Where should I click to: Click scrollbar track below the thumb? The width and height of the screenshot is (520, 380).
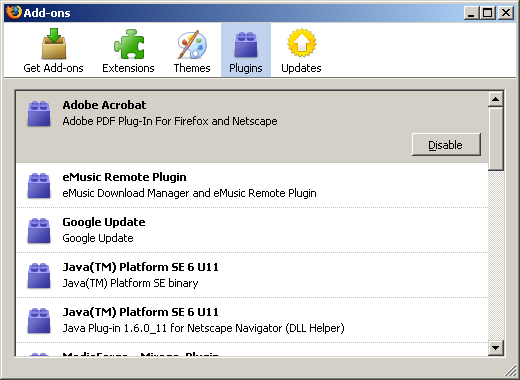point(496,255)
